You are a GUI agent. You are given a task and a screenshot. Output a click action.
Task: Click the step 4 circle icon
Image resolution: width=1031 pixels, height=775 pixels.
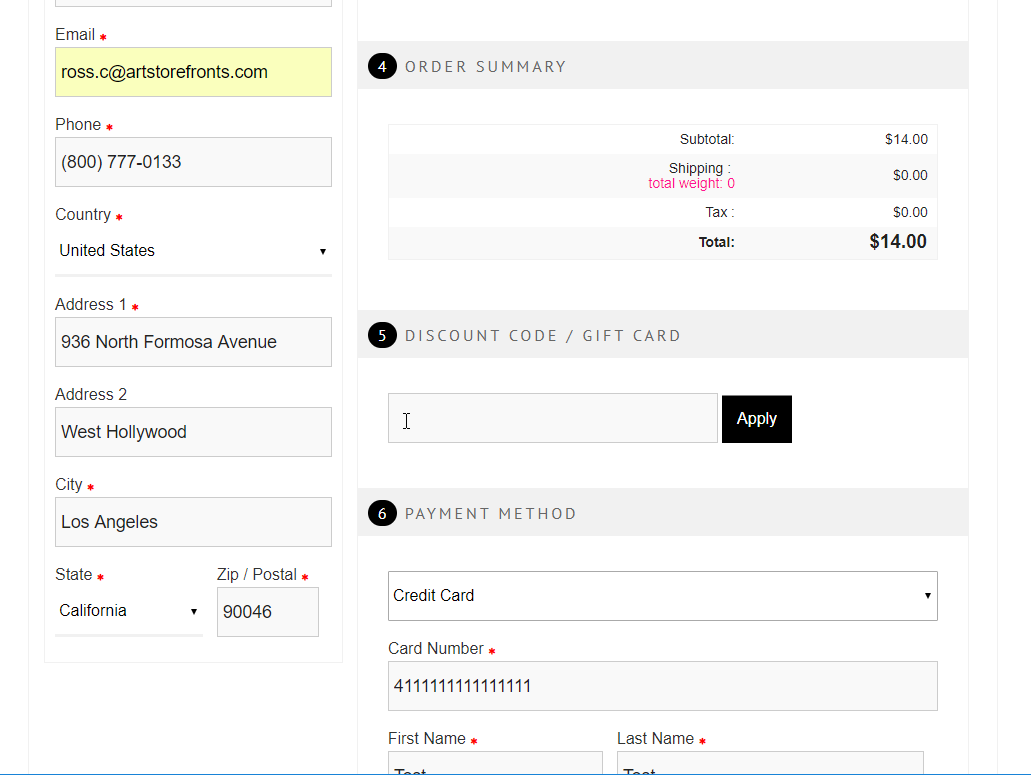coord(382,67)
